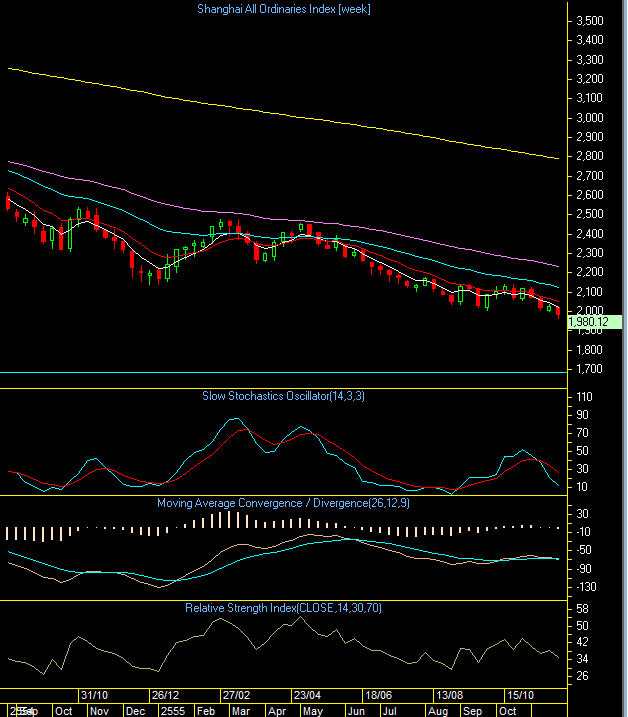628x717 pixels.
Task: Click the Slow Stochastics Oscillator panel title
Action: [283, 396]
